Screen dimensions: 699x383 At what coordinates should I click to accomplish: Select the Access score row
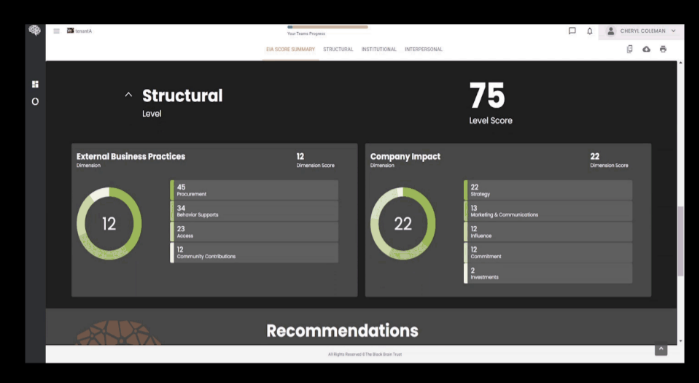pyautogui.click(x=254, y=232)
